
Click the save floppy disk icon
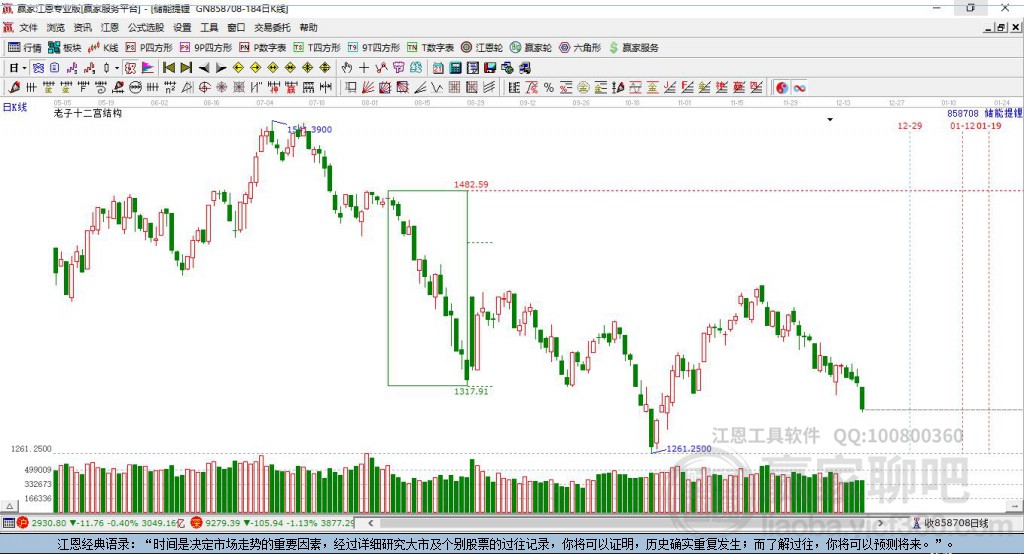coord(490,68)
